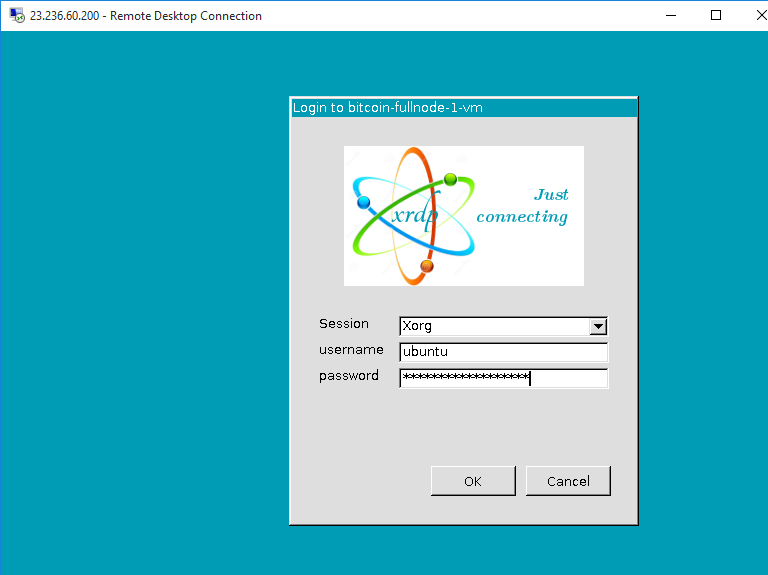Click the OK button to log in
This screenshot has width=768, height=575.
coord(473,481)
